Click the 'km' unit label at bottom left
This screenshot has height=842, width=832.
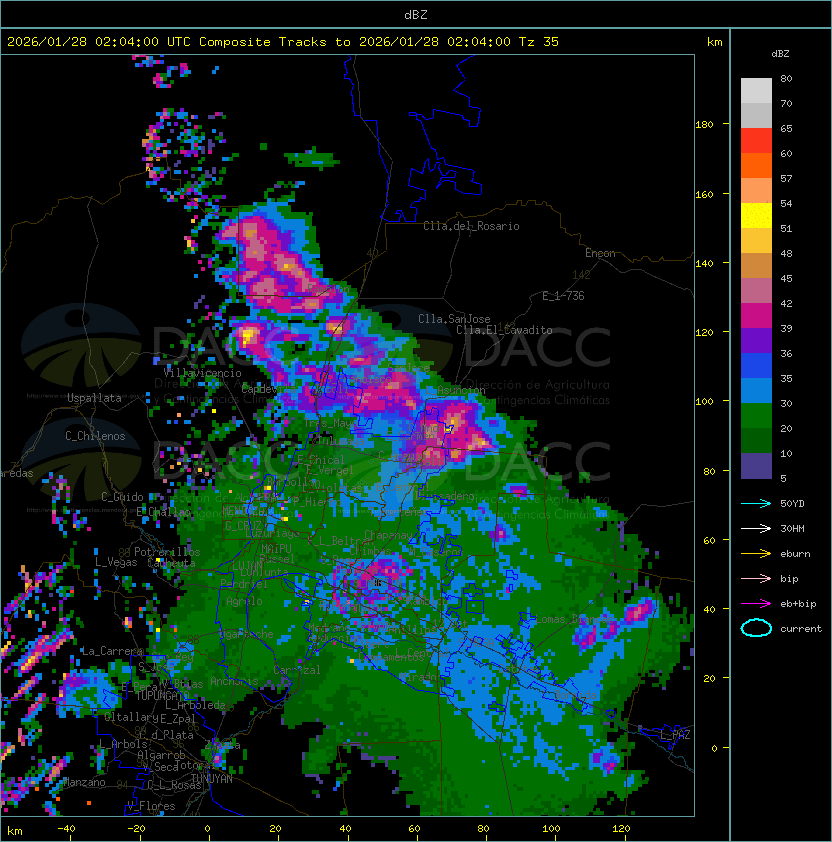pos(15,831)
